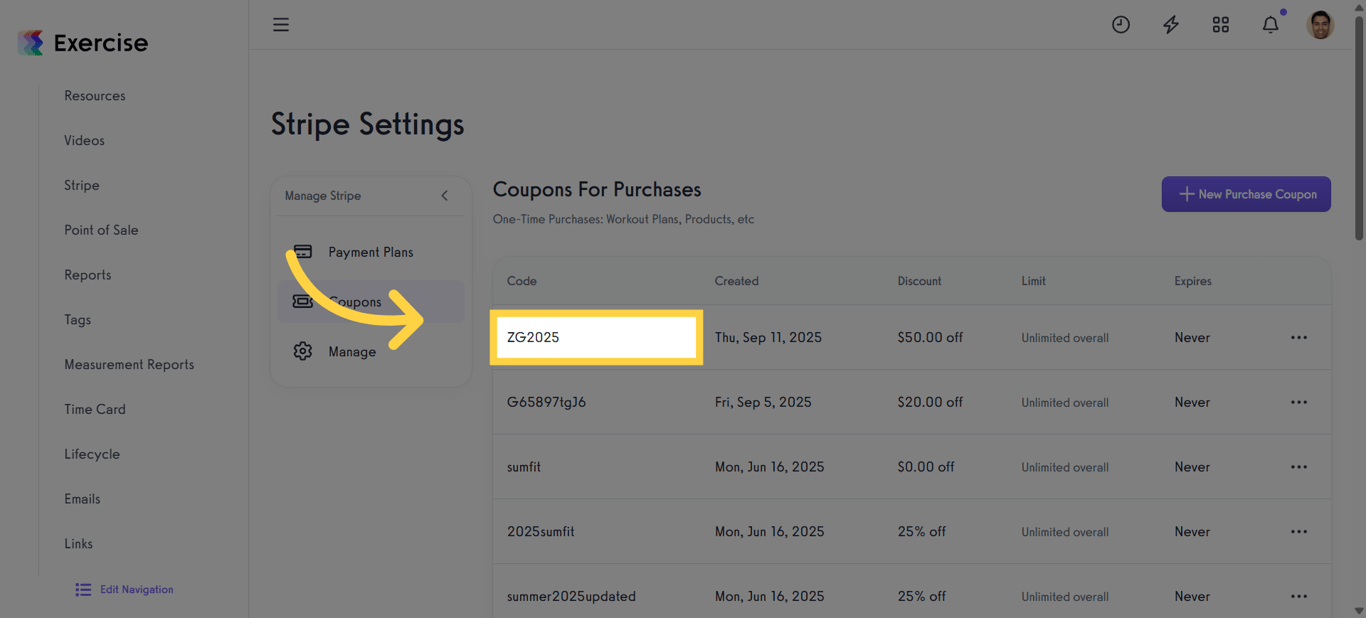Select the Coupons ticket icon
This screenshot has height=618, width=1366.
(303, 301)
